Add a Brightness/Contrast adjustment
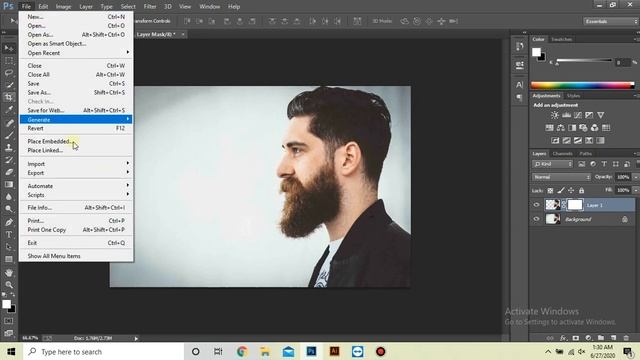Screen dimensions: 640x360 pyautogui.click(x=555, y=116)
